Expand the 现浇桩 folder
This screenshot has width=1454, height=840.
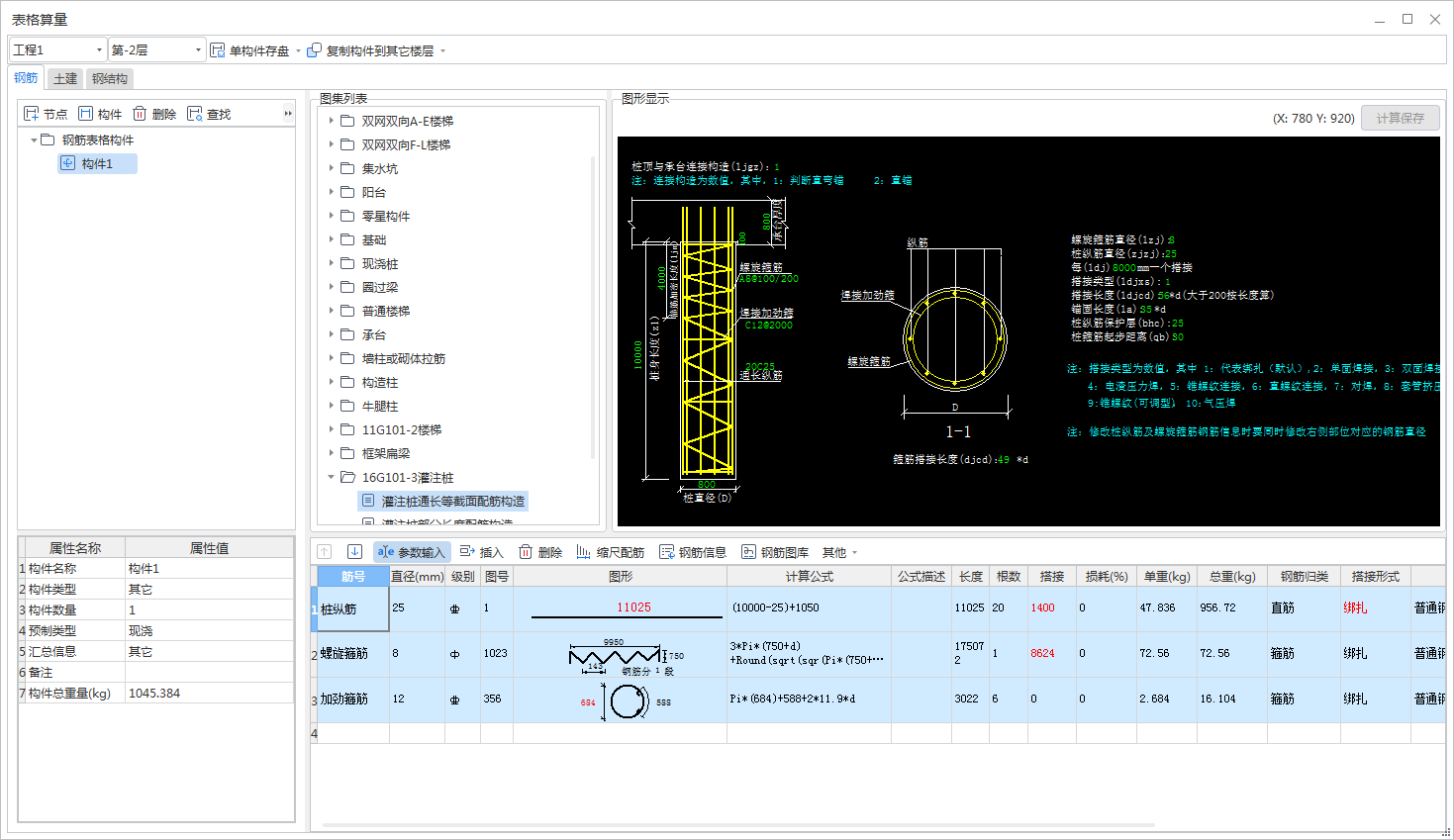click(331, 263)
